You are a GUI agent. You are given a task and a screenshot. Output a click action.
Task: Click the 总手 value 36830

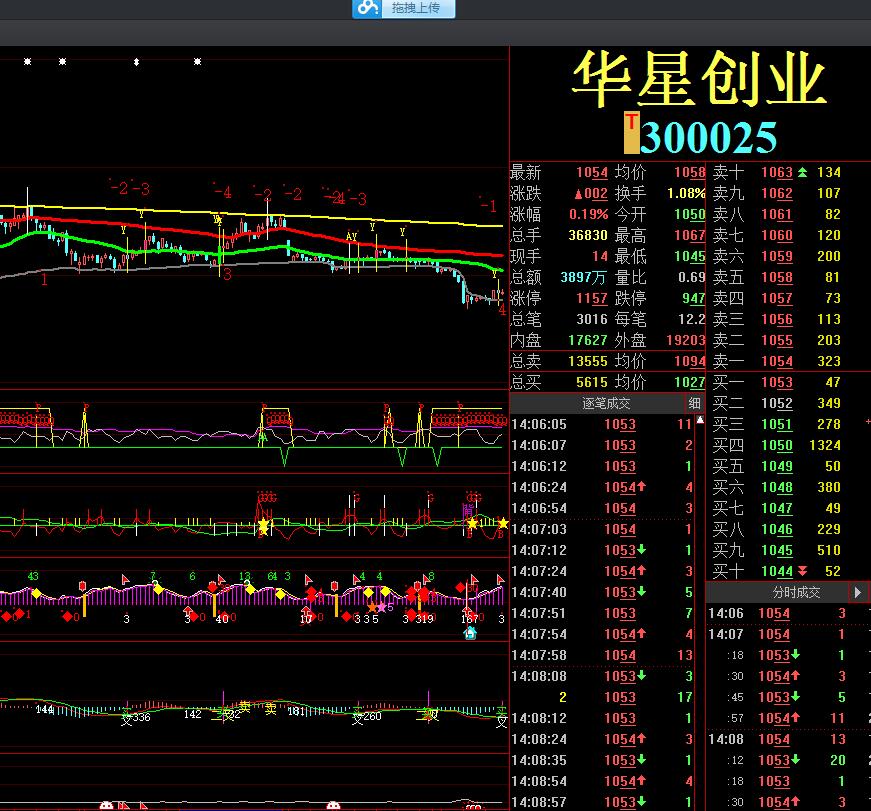coord(588,235)
